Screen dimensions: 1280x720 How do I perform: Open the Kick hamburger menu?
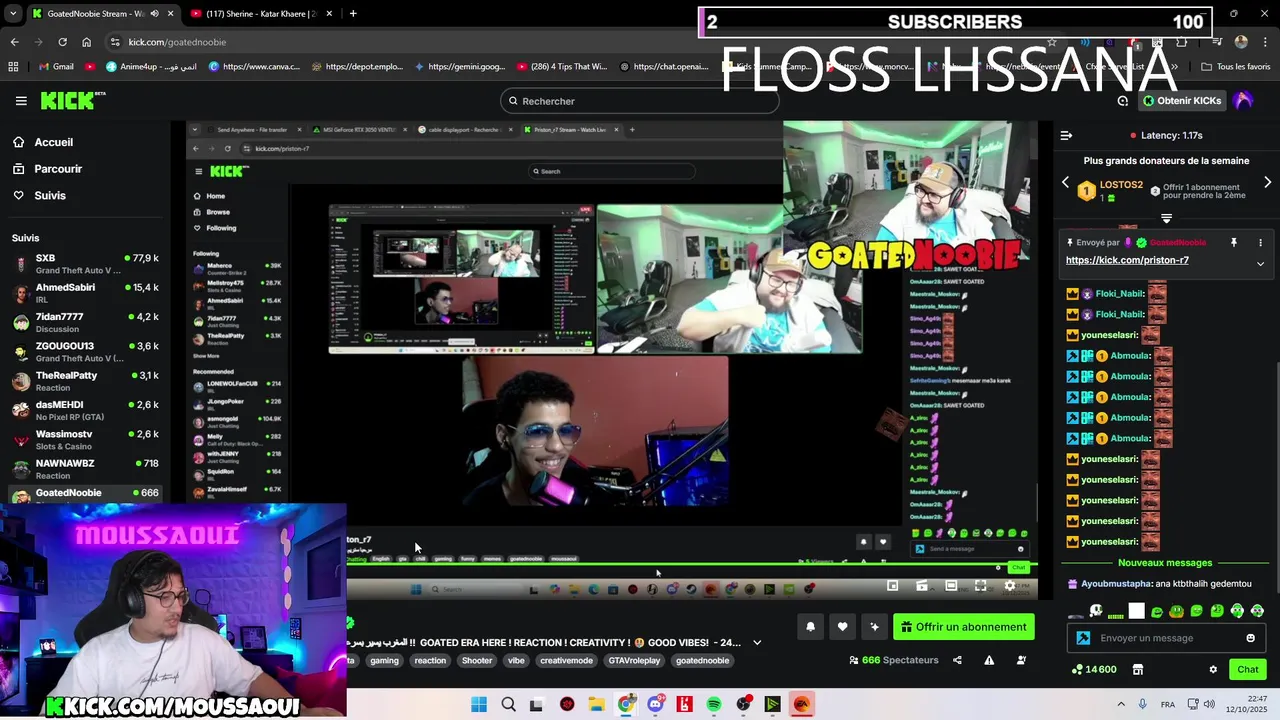(x=21, y=101)
